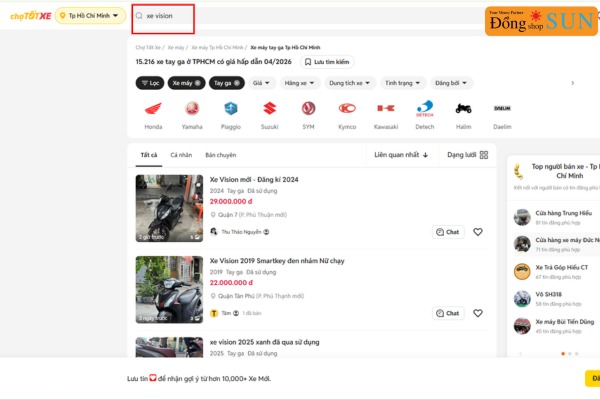Image resolution: width=600 pixels, height=400 pixels.
Task: Open the Tp Hồ Chí Minh location dropdown
Action: click(90, 16)
